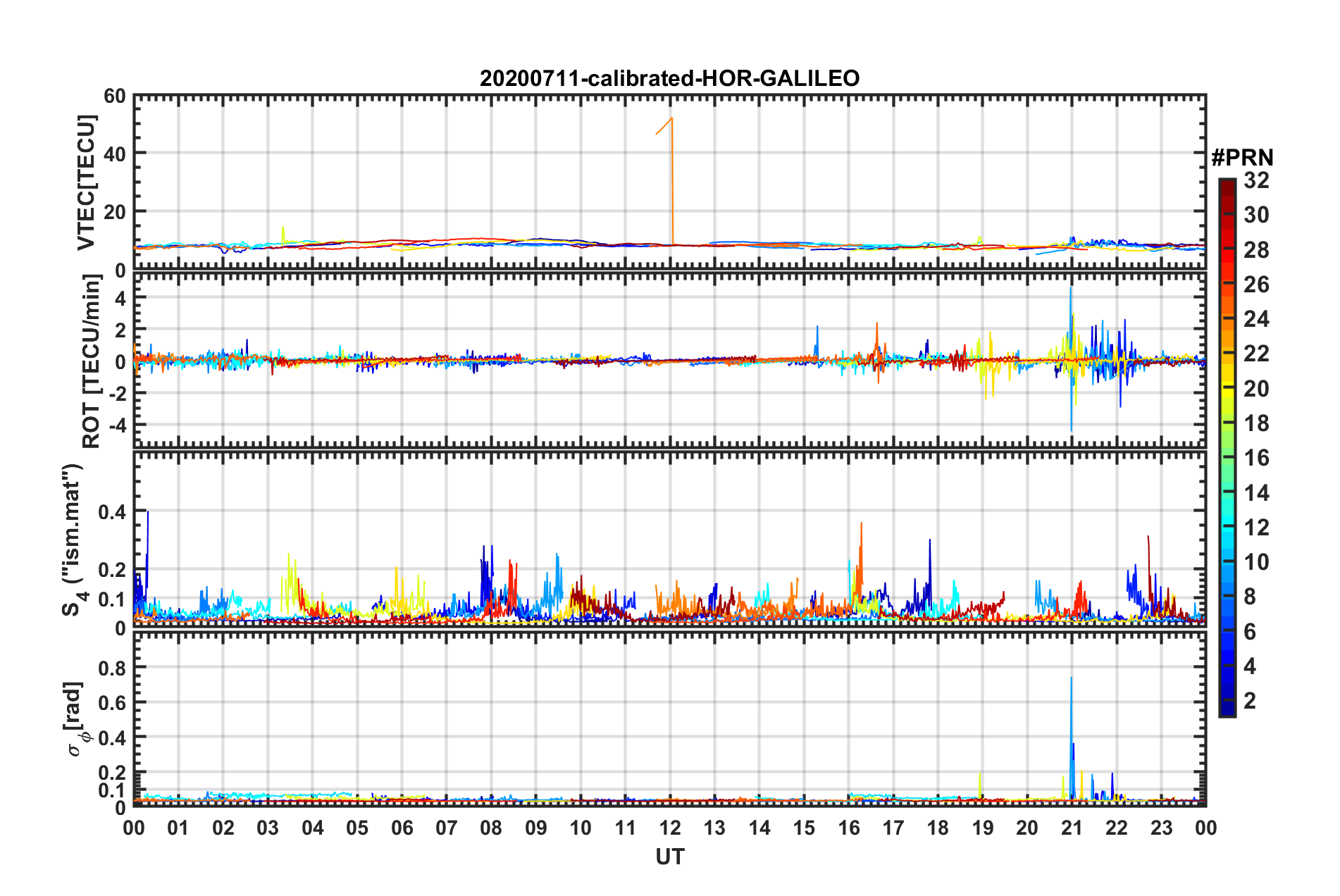Click the dark blue bottom of the PRN colorbar

[1227, 710]
